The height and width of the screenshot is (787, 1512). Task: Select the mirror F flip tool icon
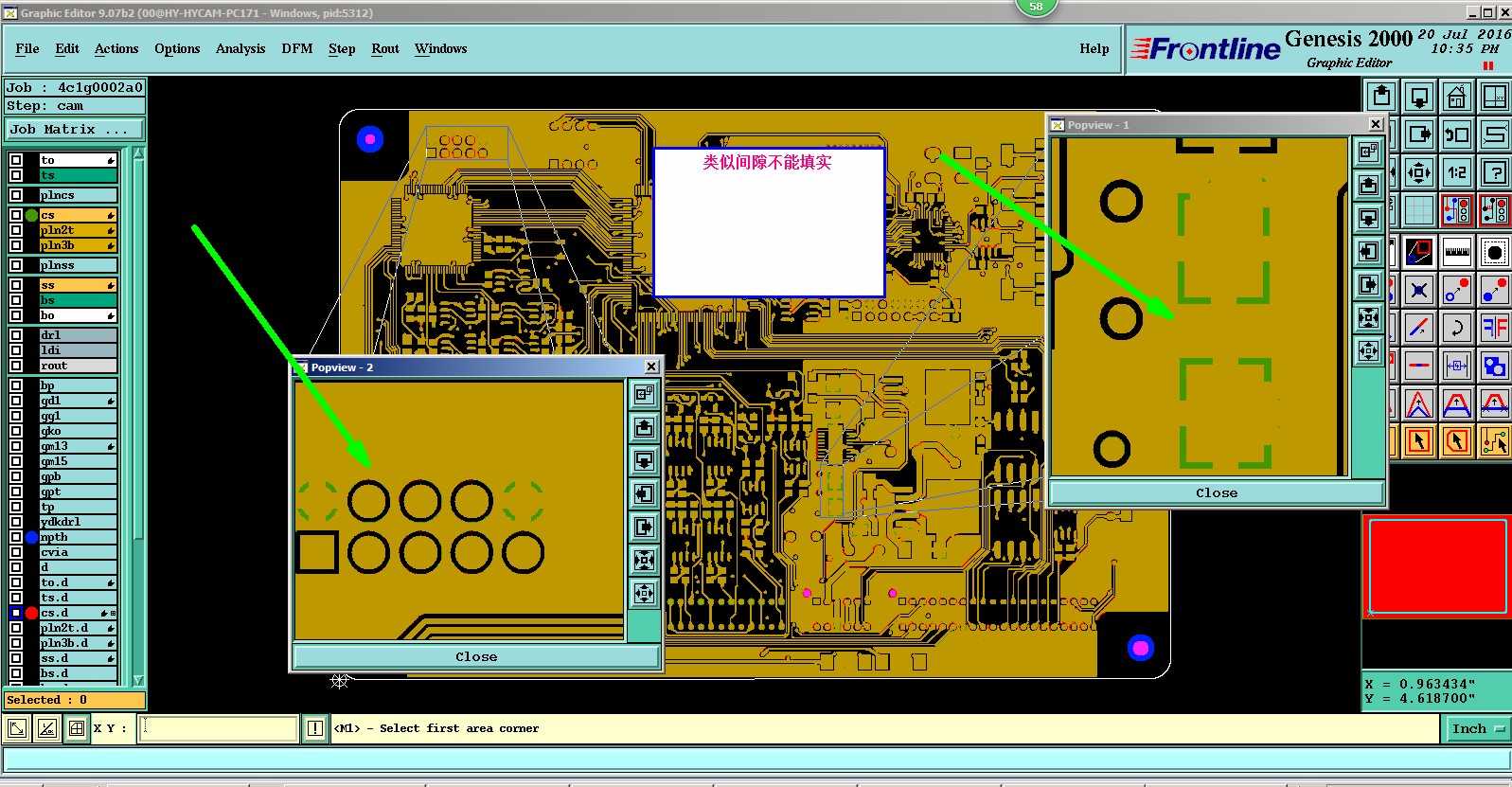[1495, 329]
